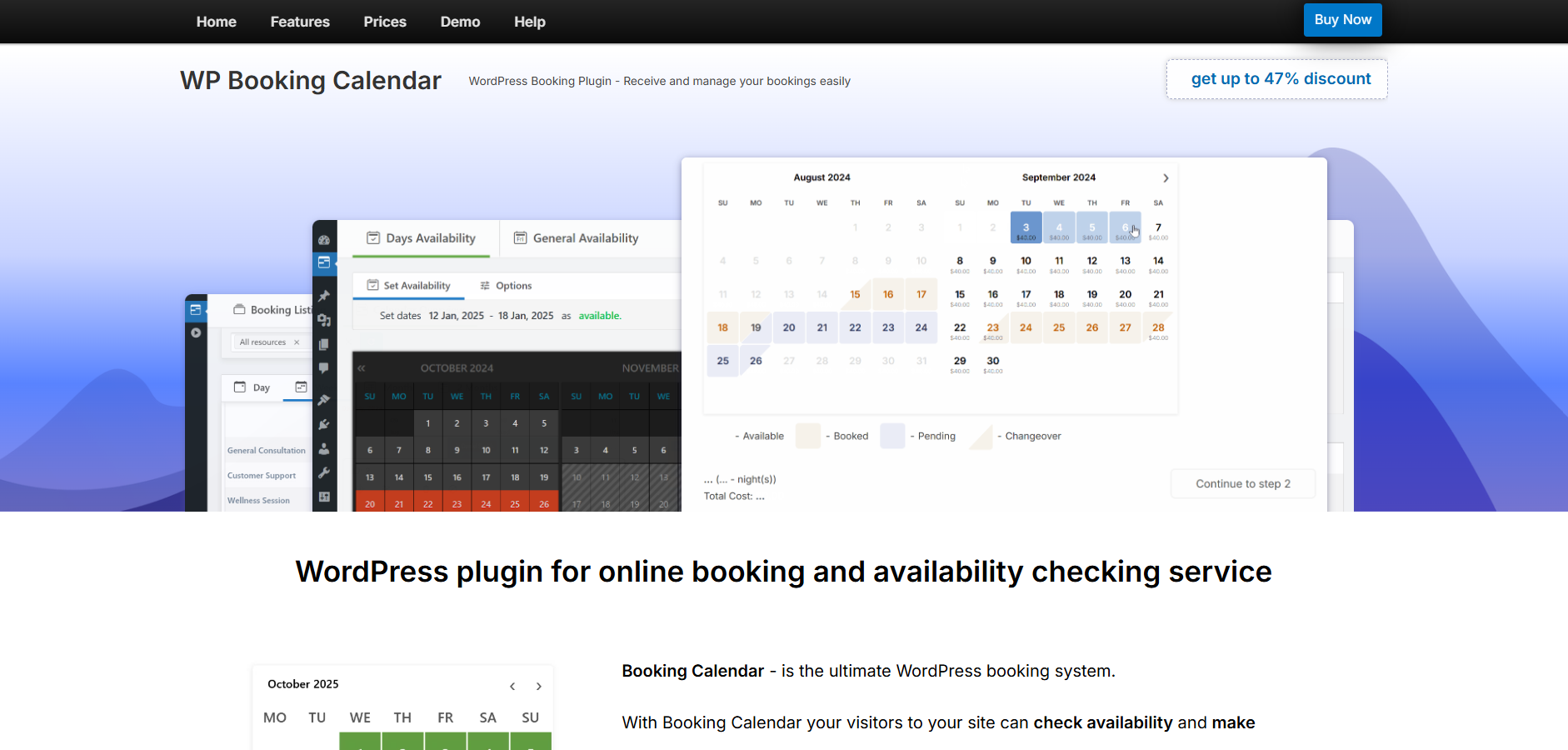Screen dimensions: 1568x750
Task: Switch to the General Availability tab
Action: [x=577, y=238]
